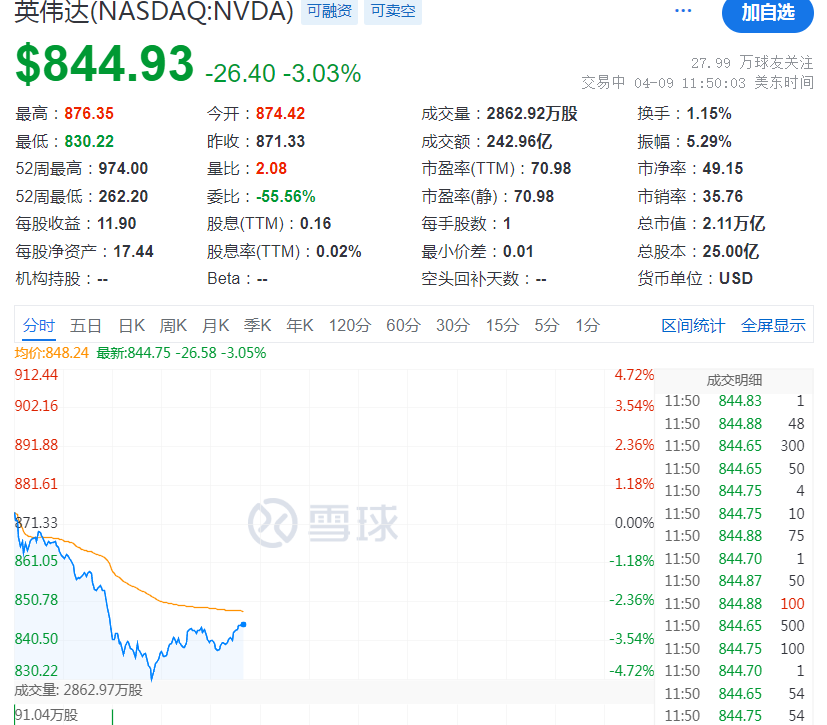Click the 可融资 margin tag

(x=329, y=11)
